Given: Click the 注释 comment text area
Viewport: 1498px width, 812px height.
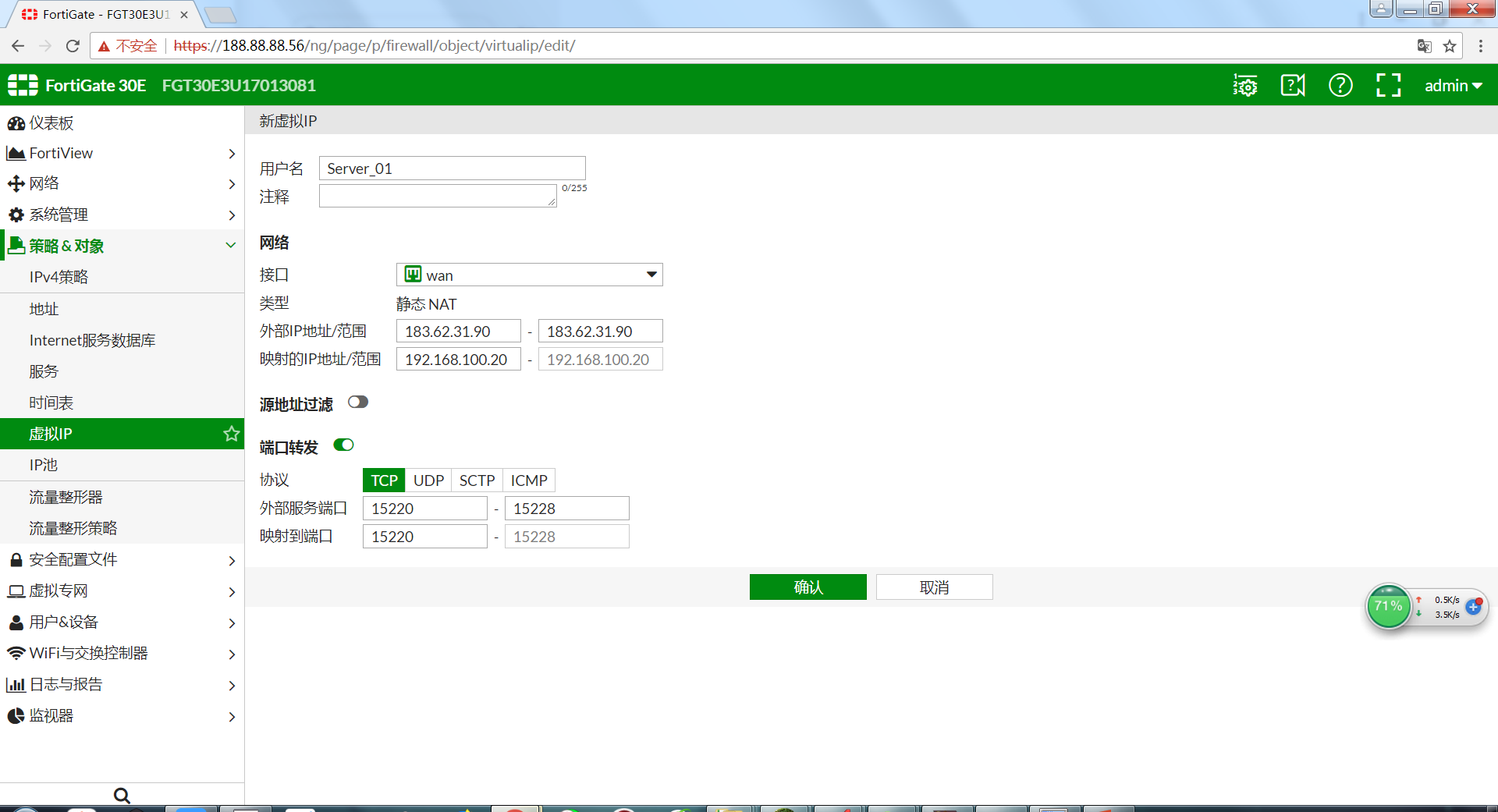Looking at the screenshot, I should (x=438, y=196).
